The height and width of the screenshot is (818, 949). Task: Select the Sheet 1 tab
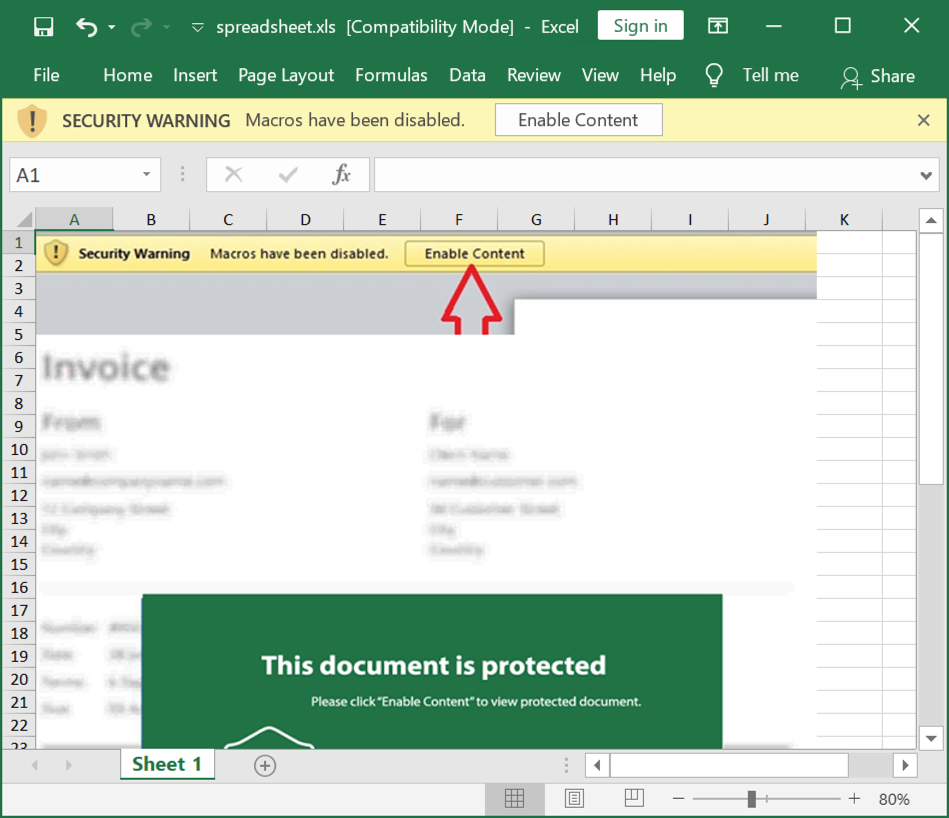[167, 764]
